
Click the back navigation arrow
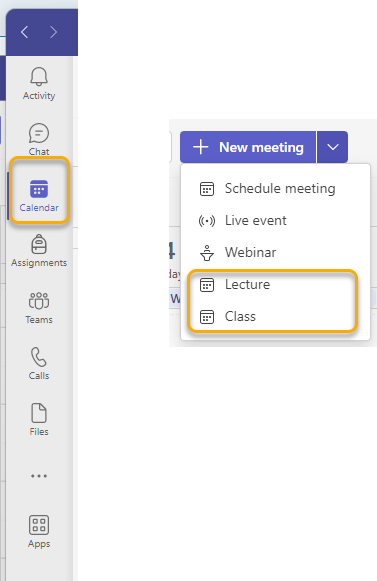pyautogui.click(x=24, y=32)
